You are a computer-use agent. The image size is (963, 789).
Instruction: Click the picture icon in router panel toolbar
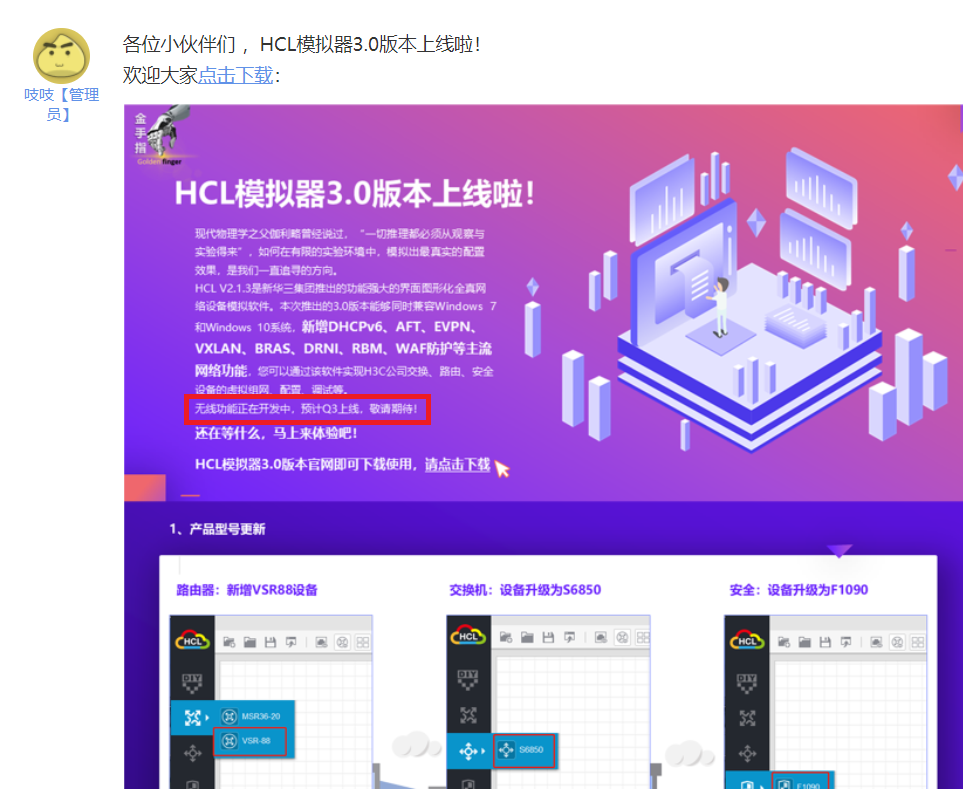[321, 642]
